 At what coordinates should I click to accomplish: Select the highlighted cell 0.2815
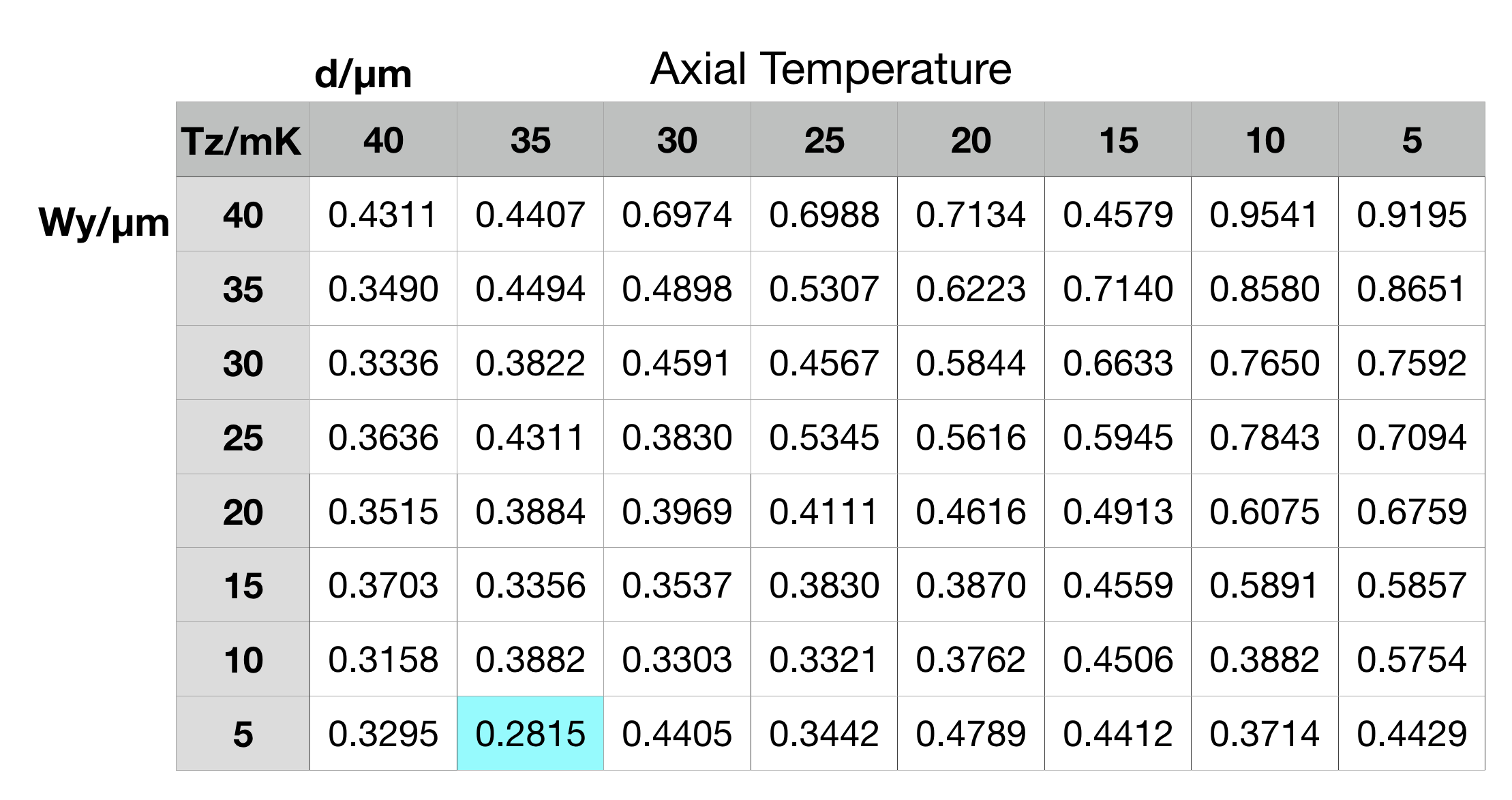pyautogui.click(x=530, y=733)
